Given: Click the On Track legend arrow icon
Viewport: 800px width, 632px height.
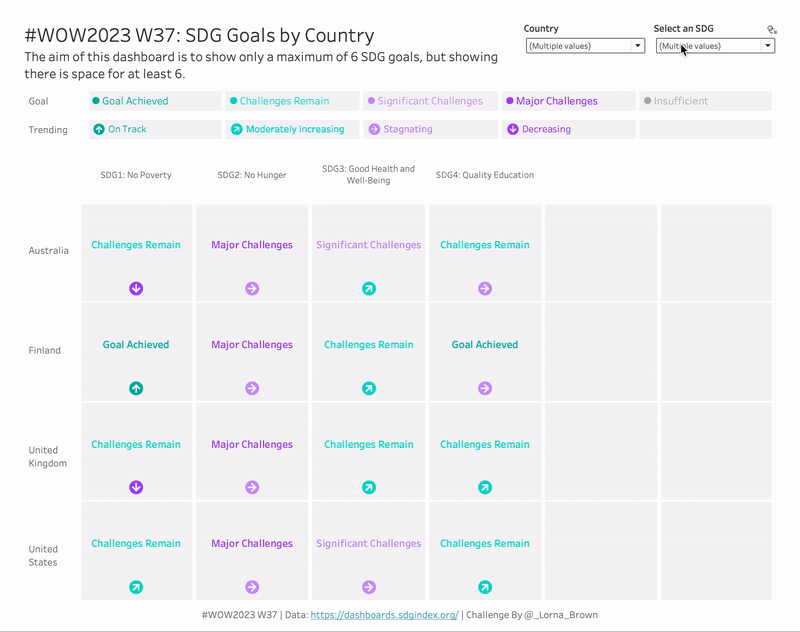Looking at the screenshot, I should tap(99, 129).
